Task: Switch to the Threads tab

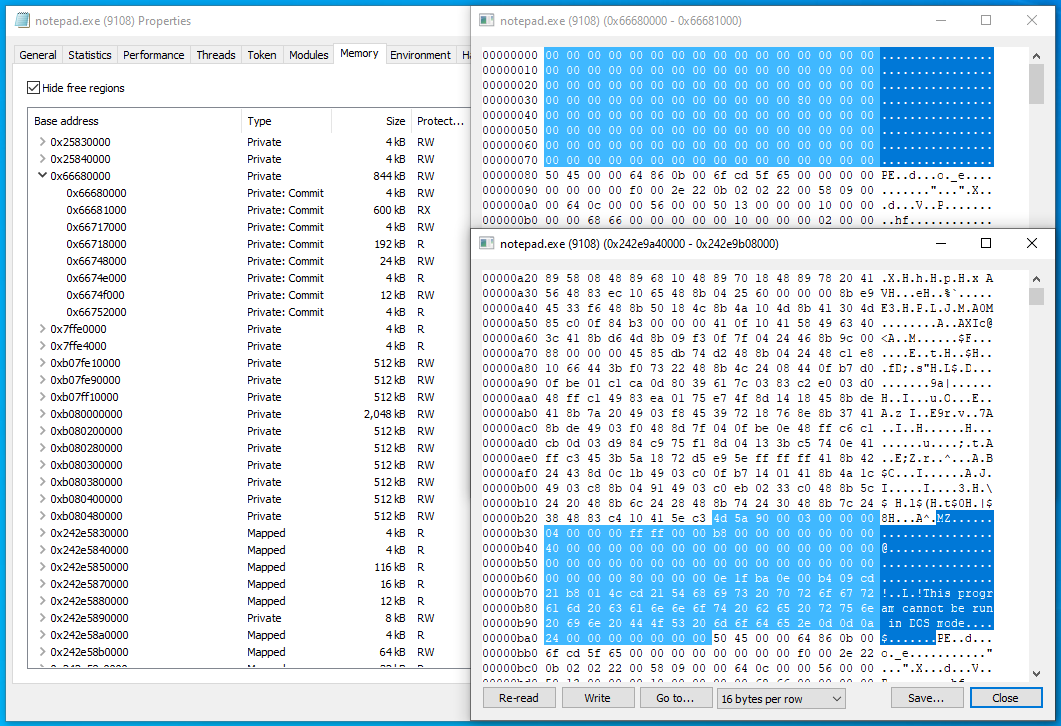Action: pos(216,55)
